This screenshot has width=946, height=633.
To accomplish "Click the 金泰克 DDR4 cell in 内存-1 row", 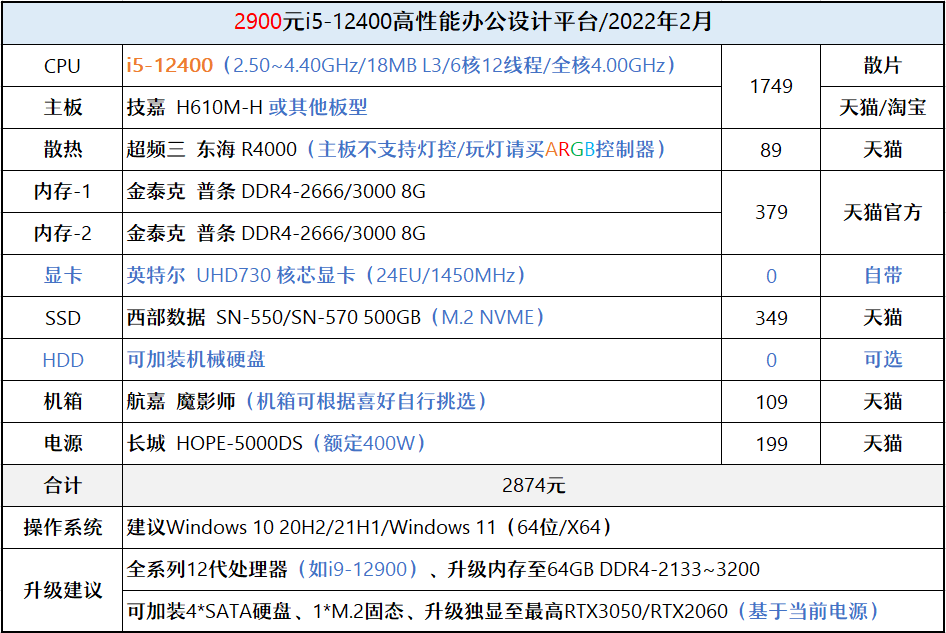I will [422, 191].
